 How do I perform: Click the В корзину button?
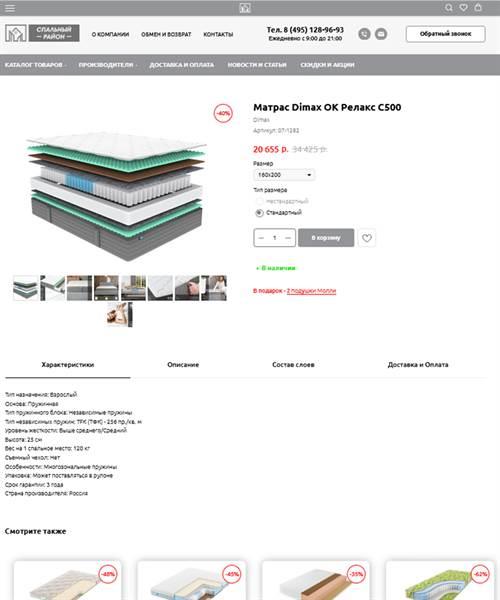tap(326, 238)
